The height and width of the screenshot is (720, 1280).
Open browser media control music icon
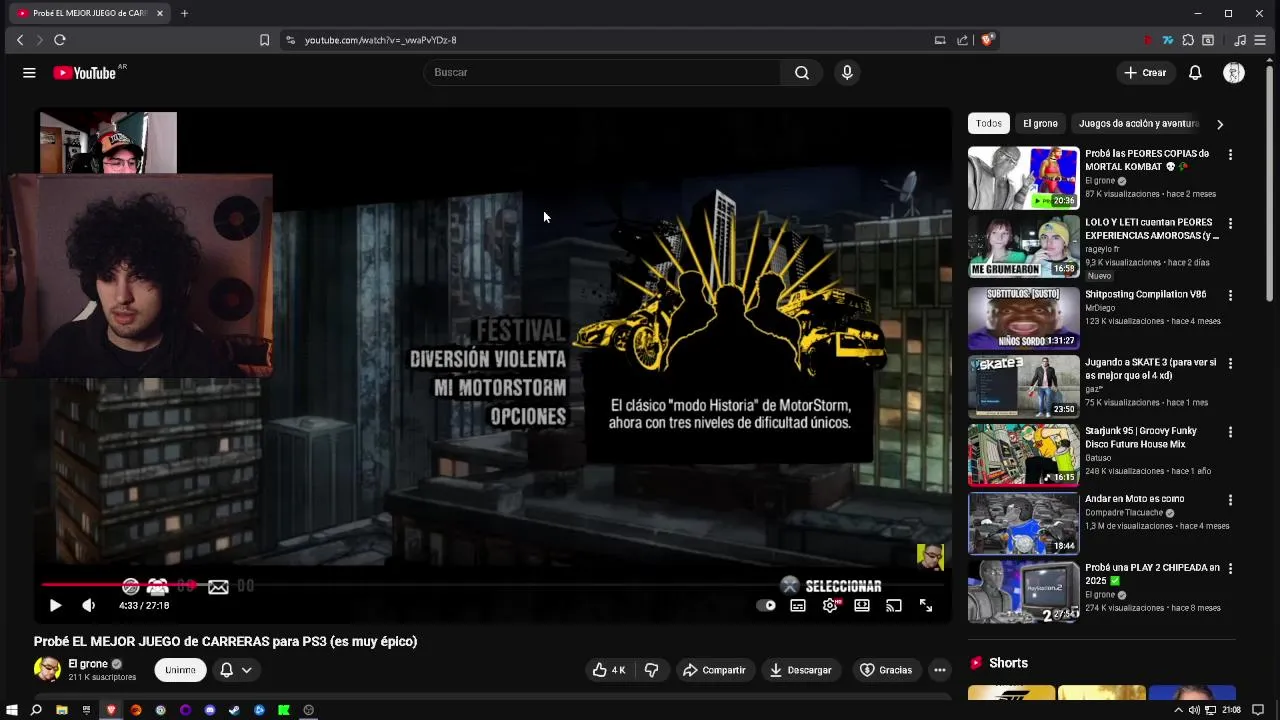[x=1240, y=40]
